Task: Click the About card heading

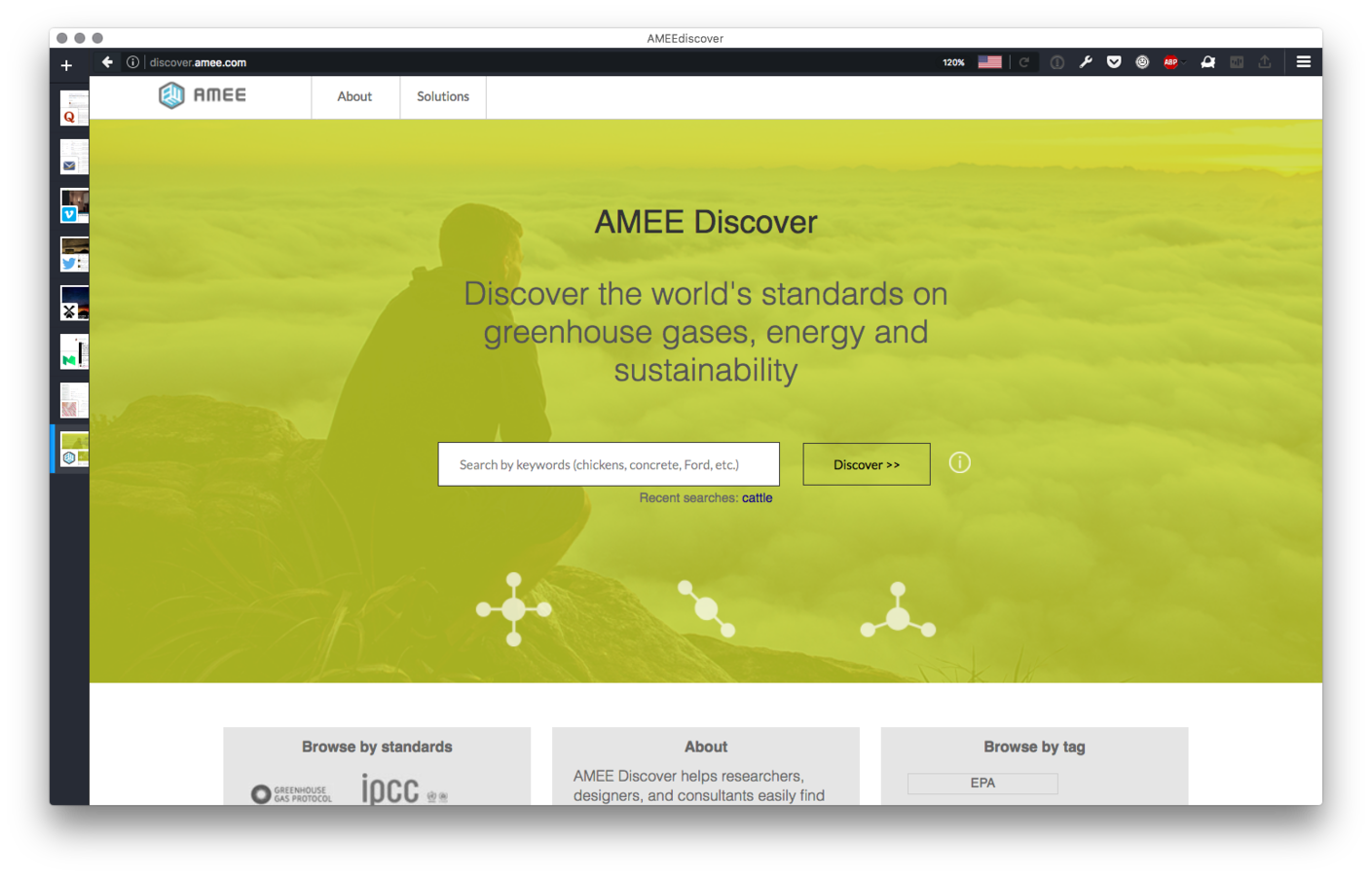Action: tap(706, 747)
